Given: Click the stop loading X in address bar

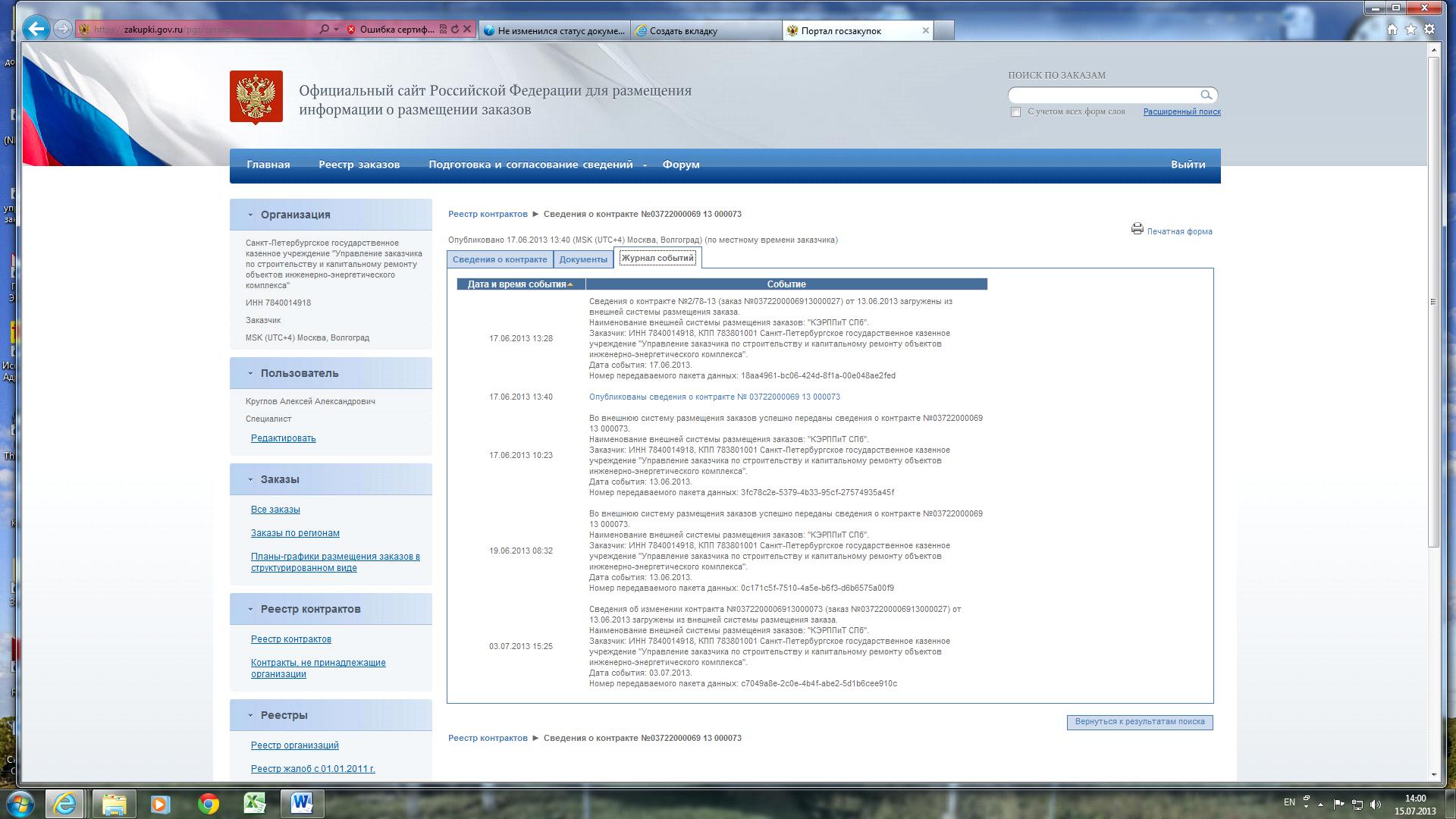Looking at the screenshot, I should [467, 30].
